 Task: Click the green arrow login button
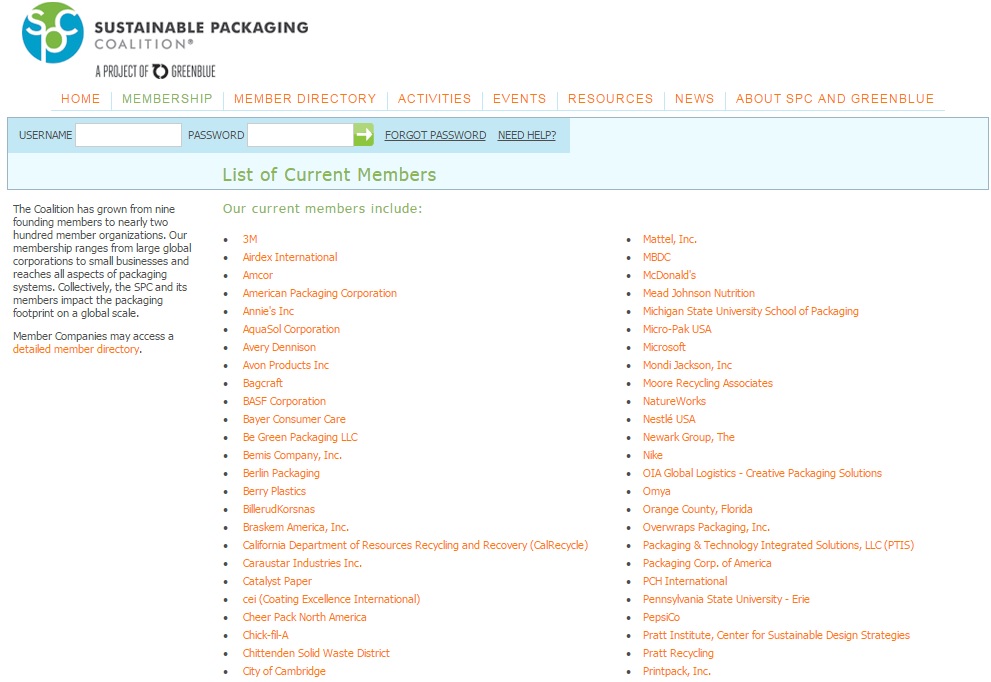pos(364,135)
